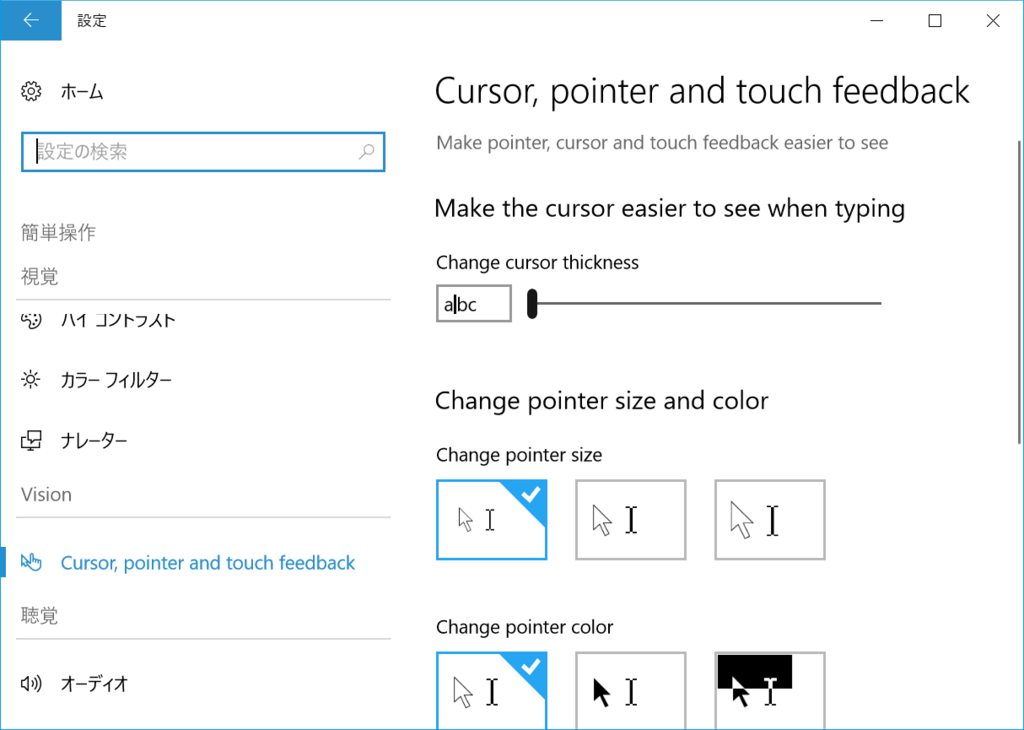Click the cursor and pointer hand icon
The image size is (1024, 730).
[31, 563]
